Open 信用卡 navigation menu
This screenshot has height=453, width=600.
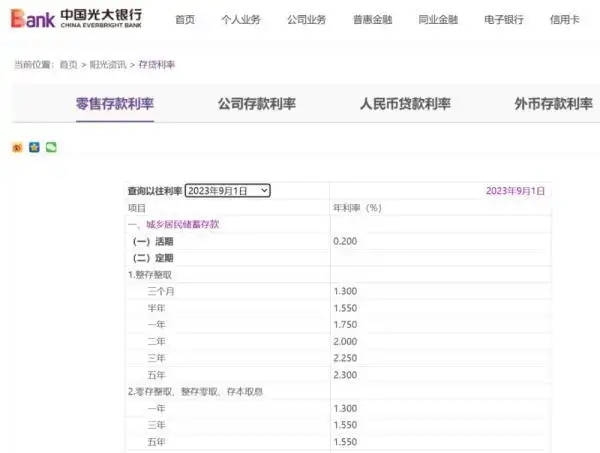(565, 19)
